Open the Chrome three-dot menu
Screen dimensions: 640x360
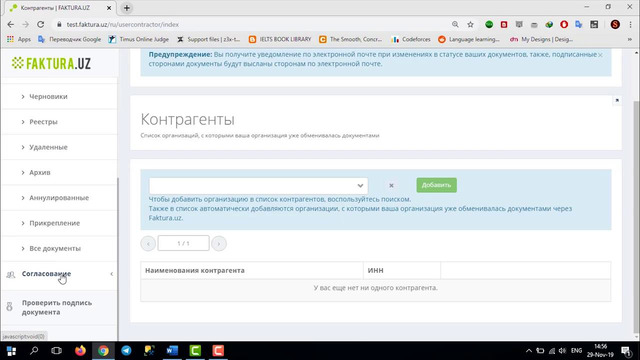[631, 24]
